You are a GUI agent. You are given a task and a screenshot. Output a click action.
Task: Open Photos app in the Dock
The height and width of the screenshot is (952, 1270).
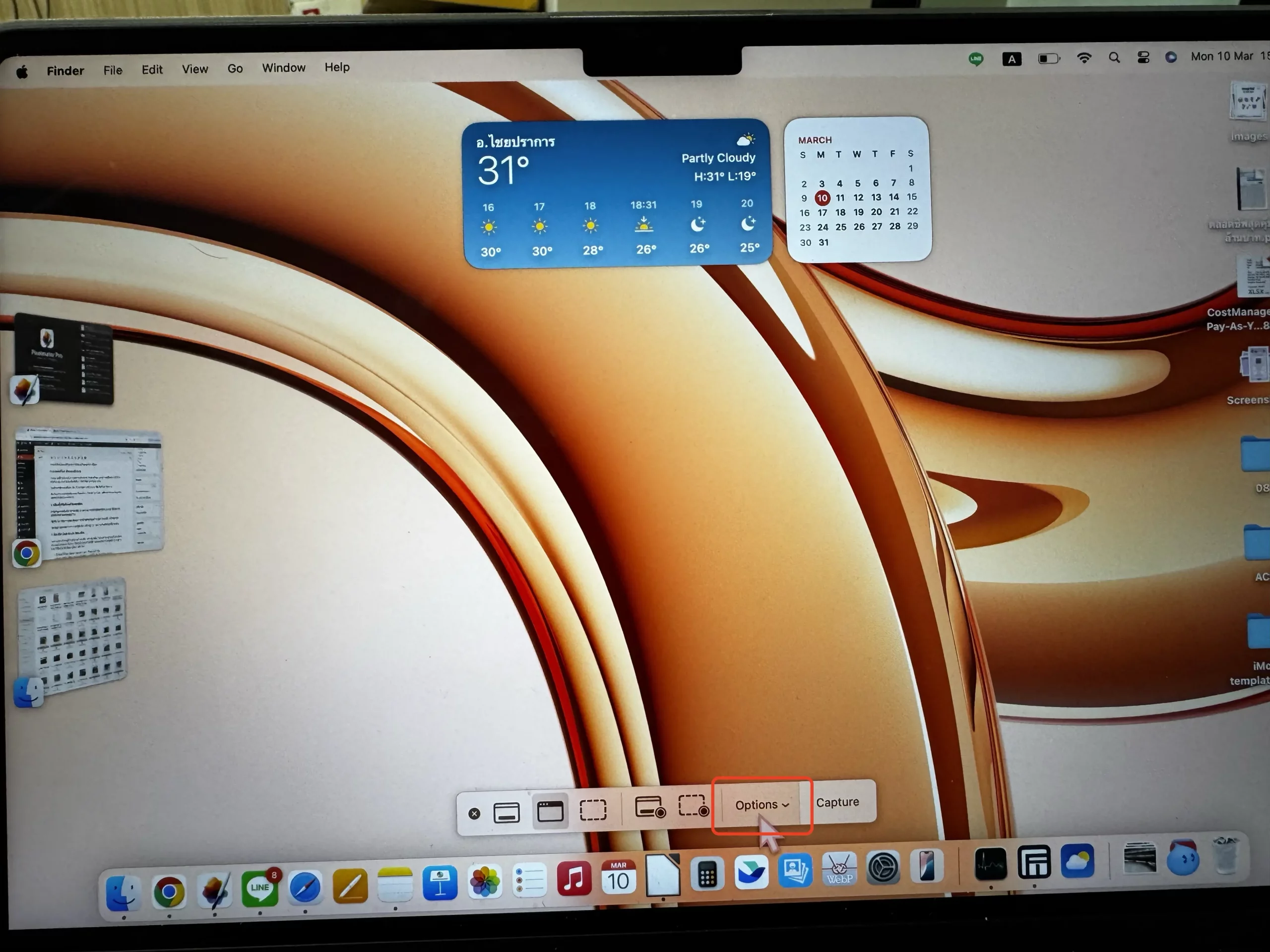[485, 881]
